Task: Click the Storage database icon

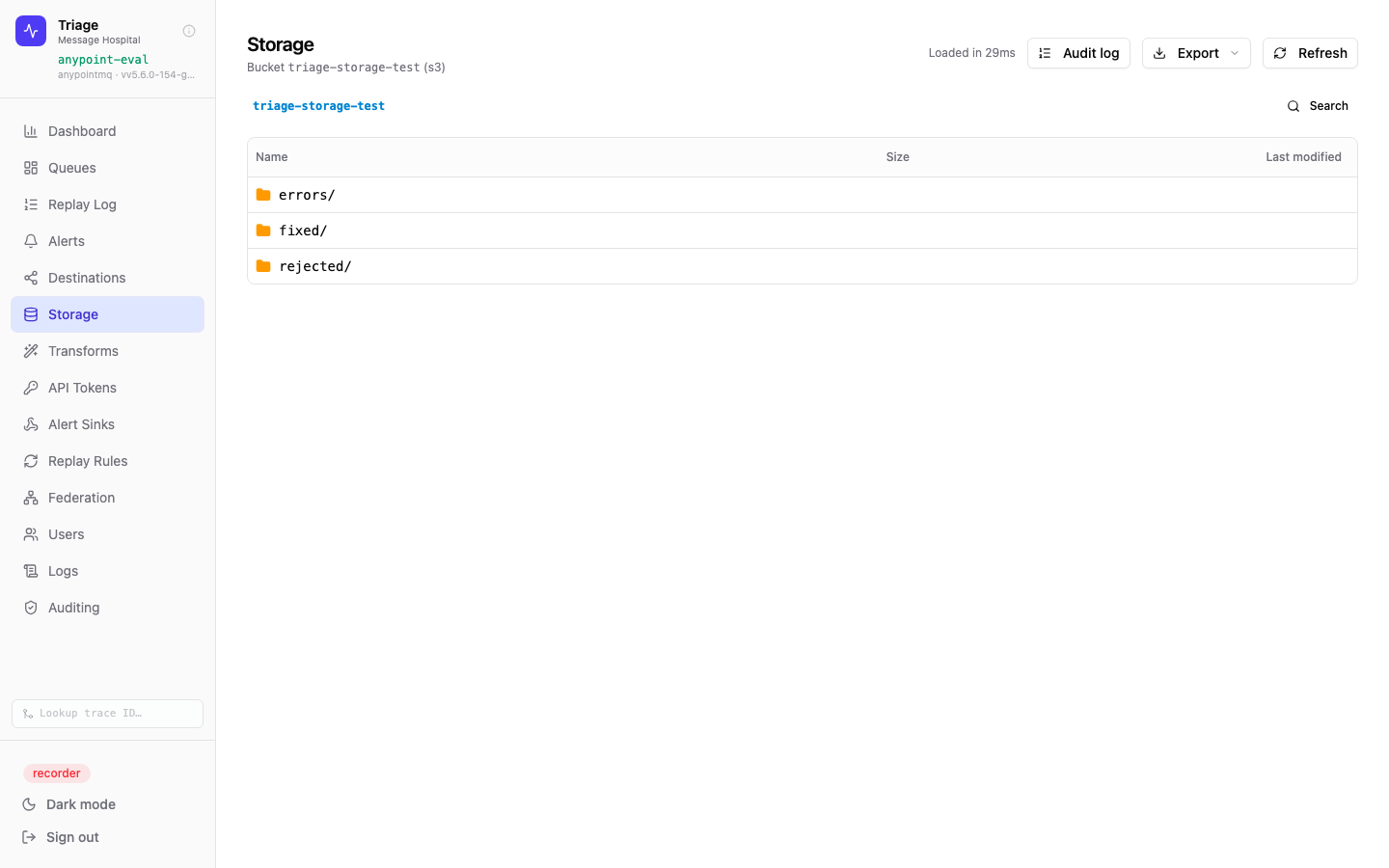Action: tap(31, 314)
